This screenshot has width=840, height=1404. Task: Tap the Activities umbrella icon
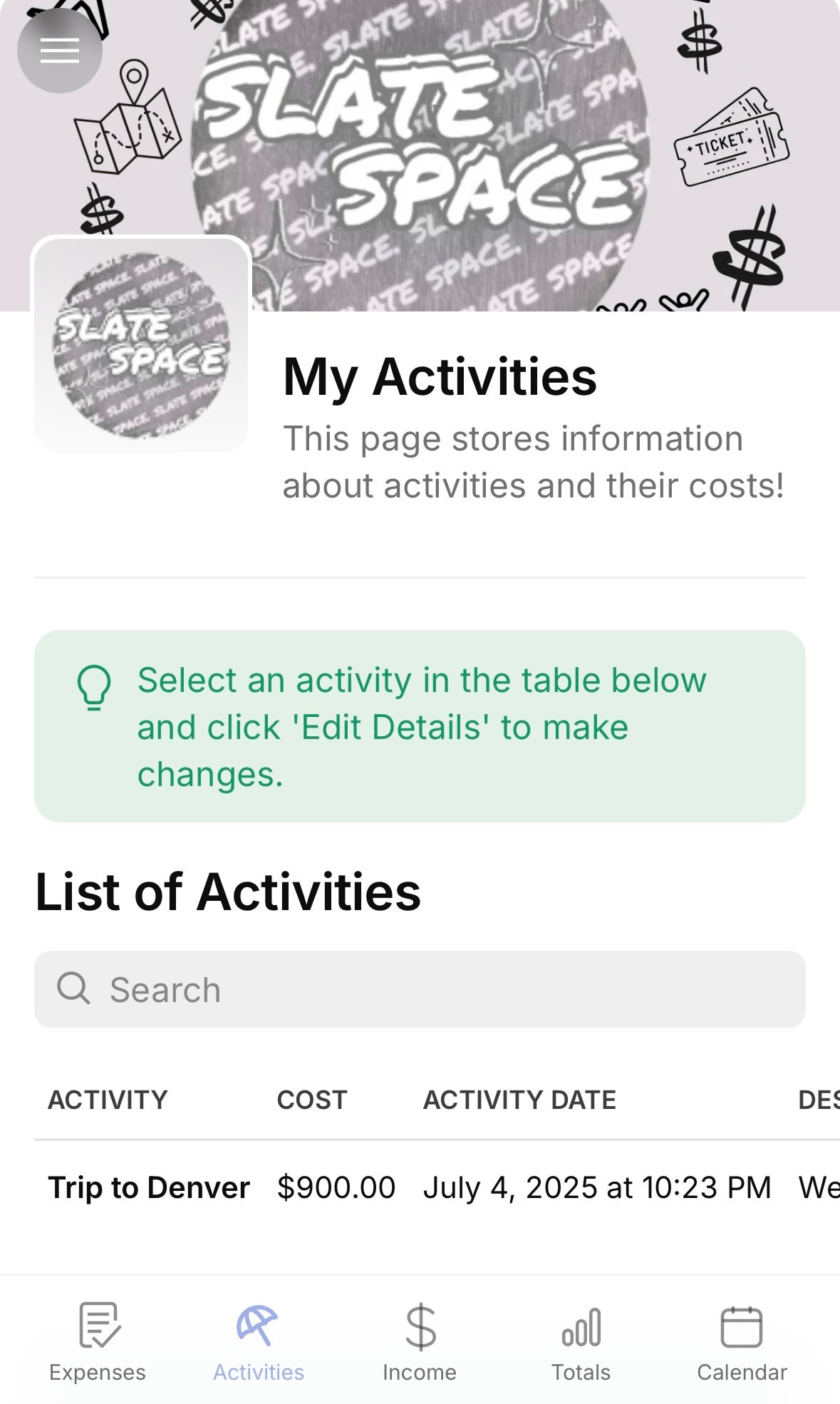(x=258, y=1326)
